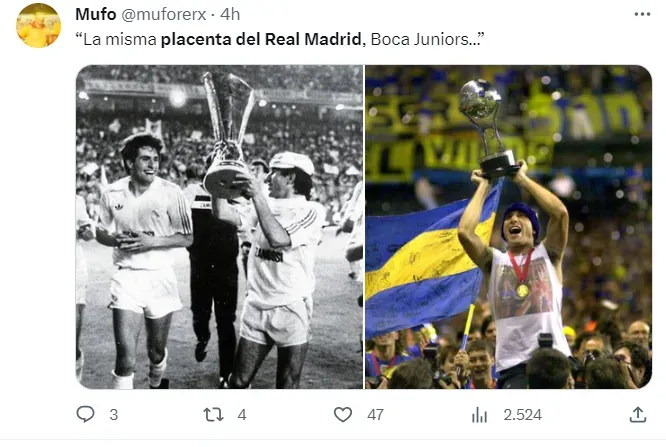Open the three-dot more options menu
The height and width of the screenshot is (447, 666).
tap(642, 15)
